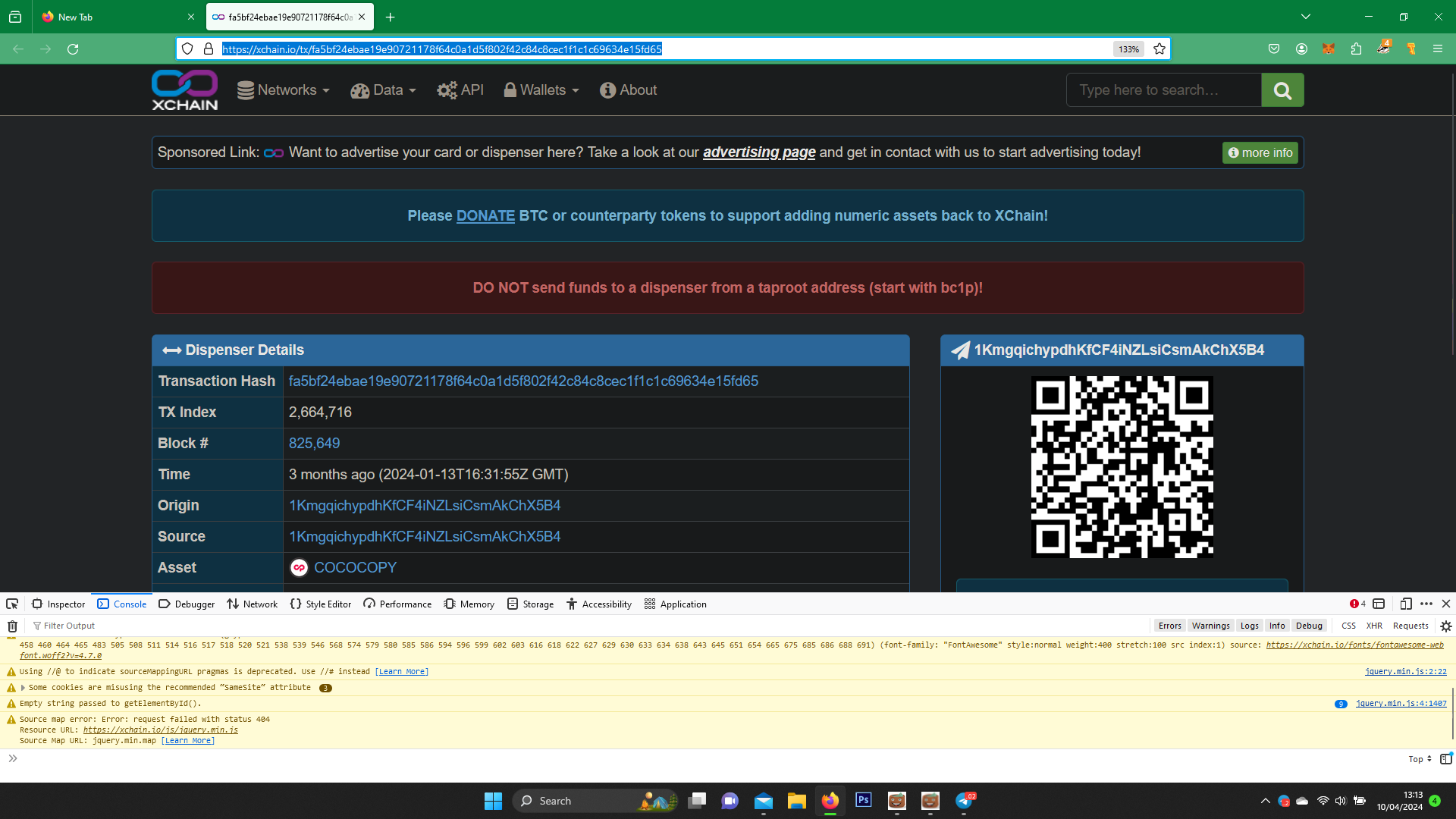Open console settings gear icon
1456x819 pixels.
pos(1446,626)
